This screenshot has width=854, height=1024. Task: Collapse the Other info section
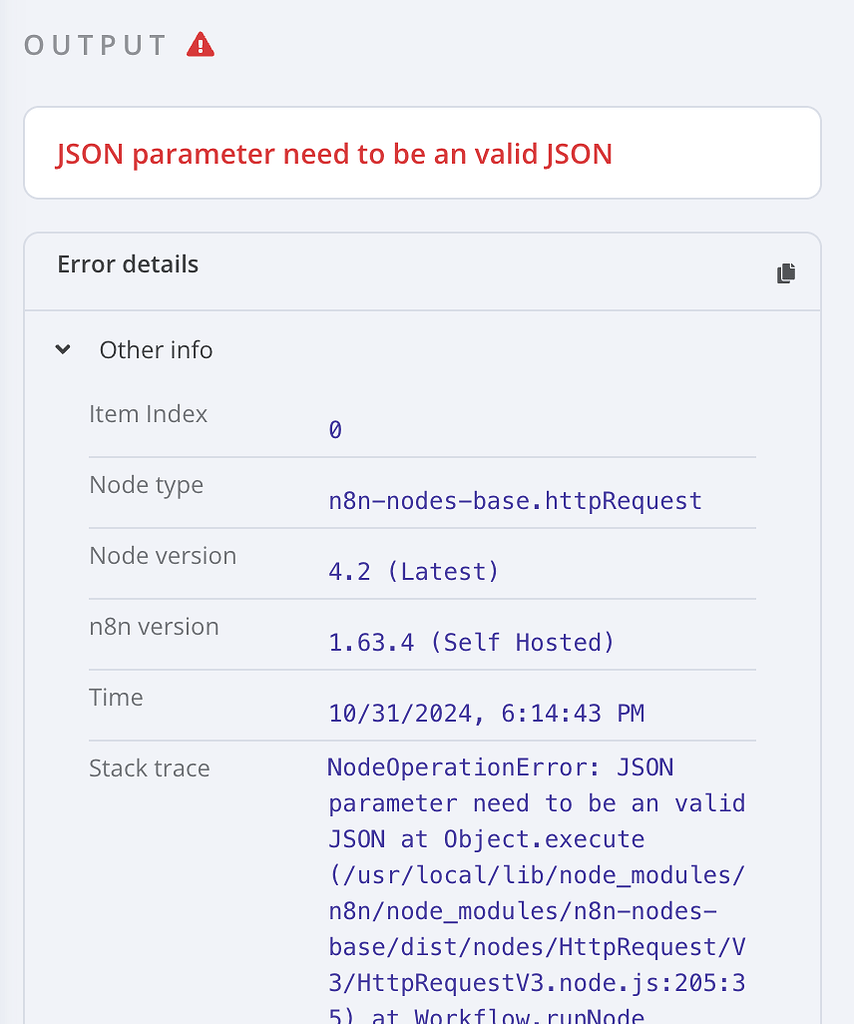62,349
